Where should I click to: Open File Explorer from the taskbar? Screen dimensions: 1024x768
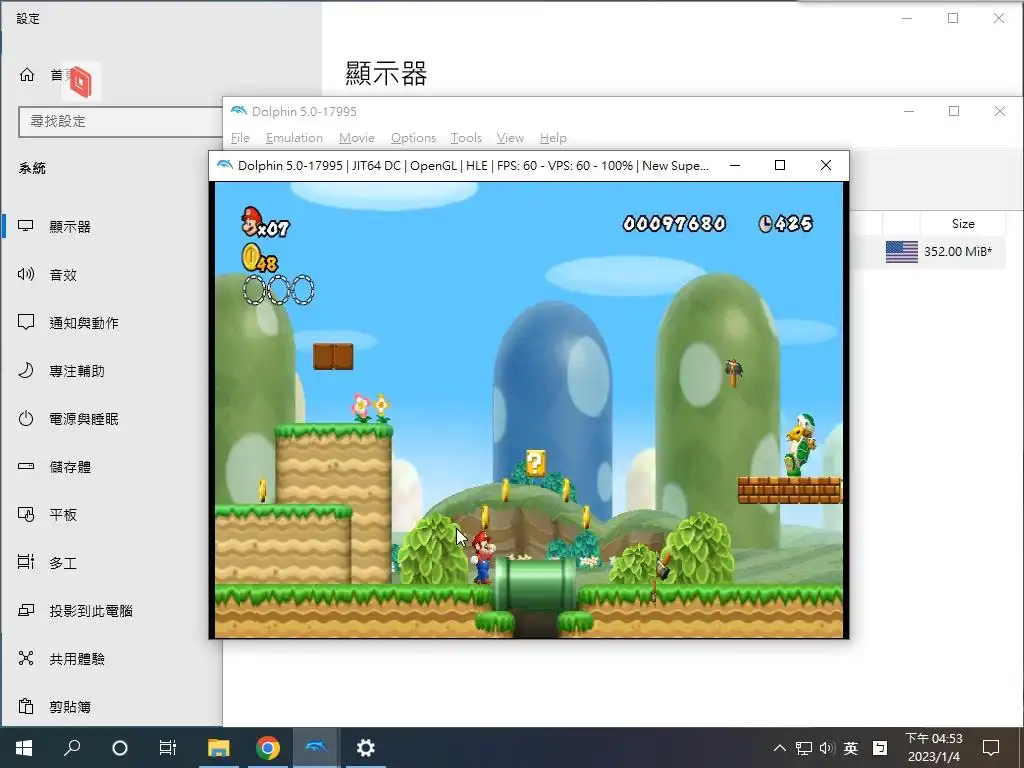pyautogui.click(x=219, y=748)
